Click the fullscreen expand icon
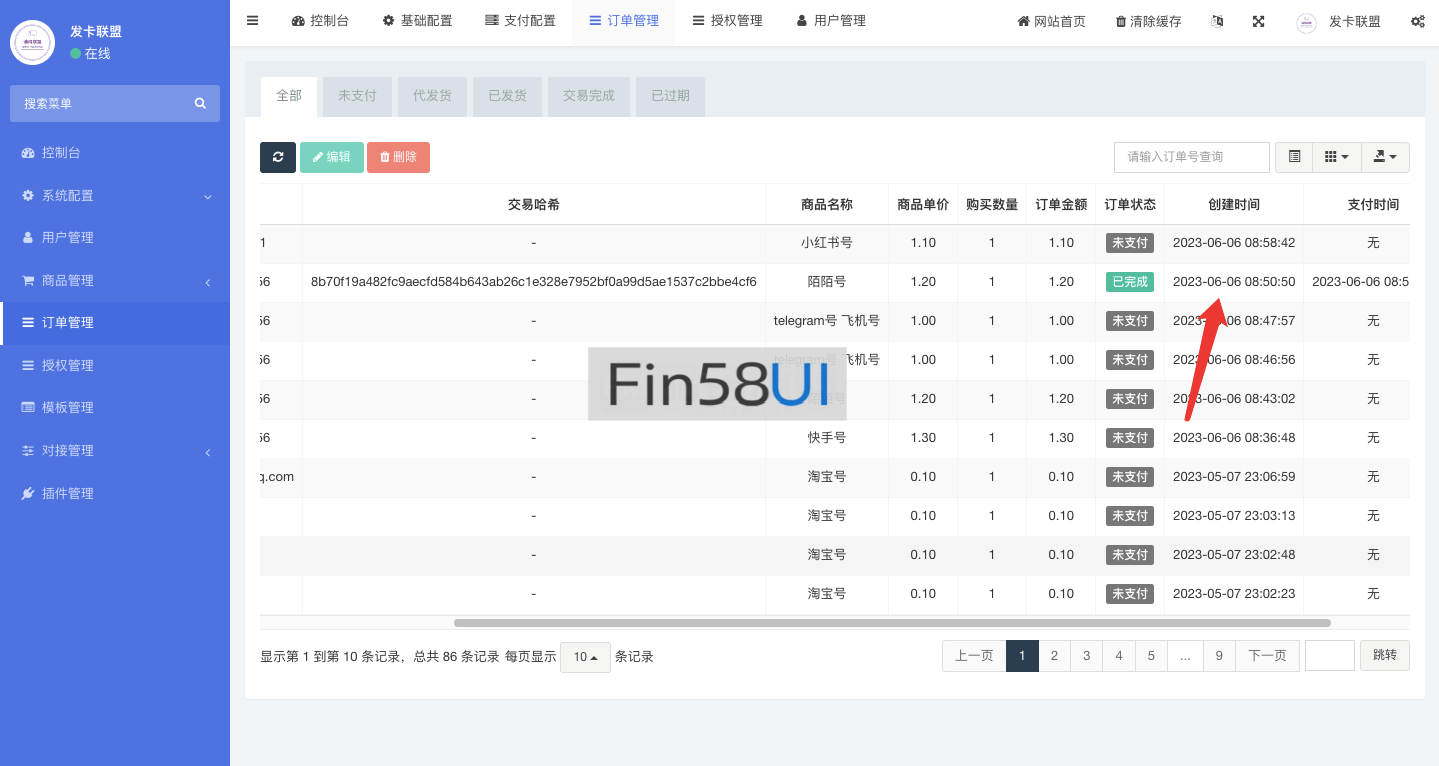 1259,21
